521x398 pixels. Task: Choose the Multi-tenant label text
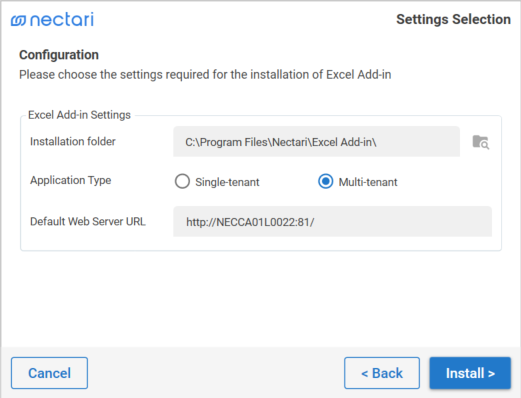(368, 182)
